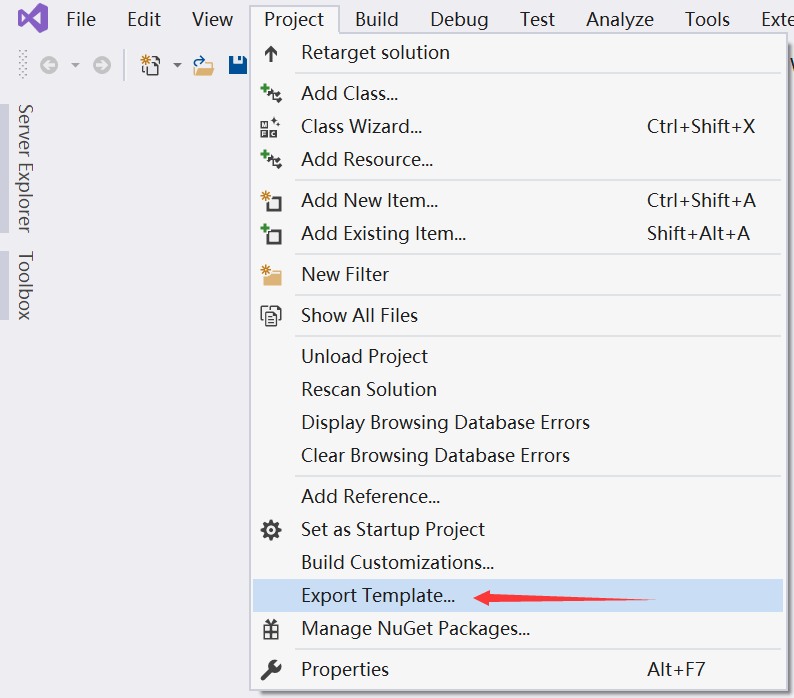Click the Ctrl+Shift+X shortcut text

click(701, 127)
